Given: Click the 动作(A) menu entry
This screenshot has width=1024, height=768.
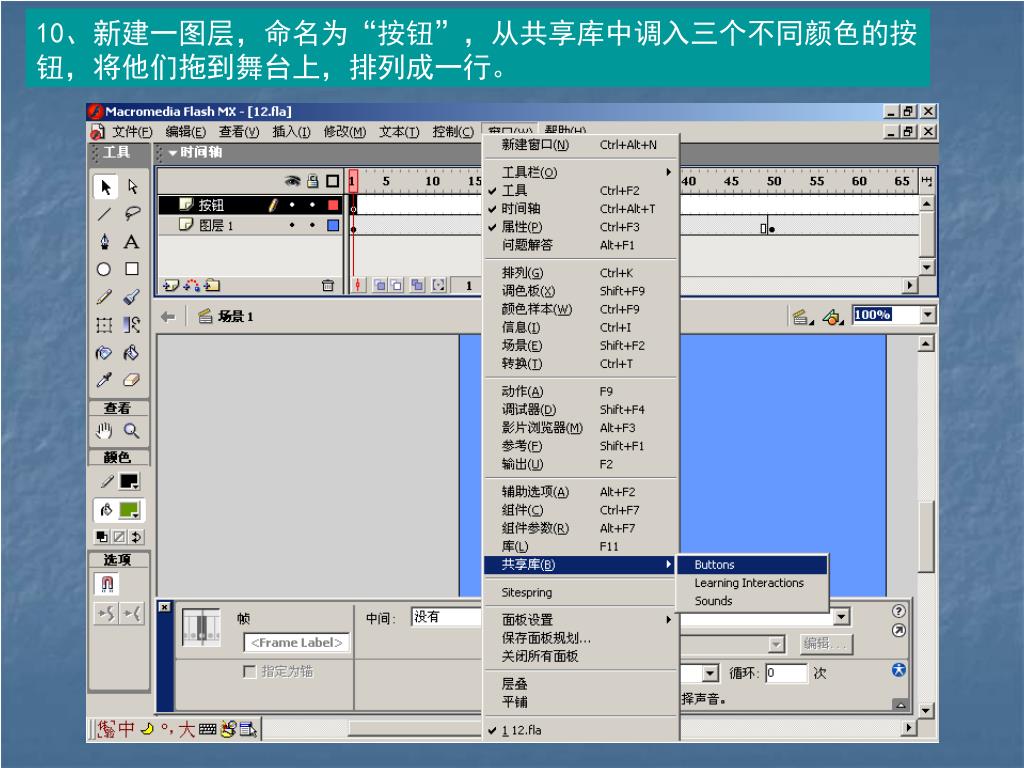Looking at the screenshot, I should click(581, 392).
